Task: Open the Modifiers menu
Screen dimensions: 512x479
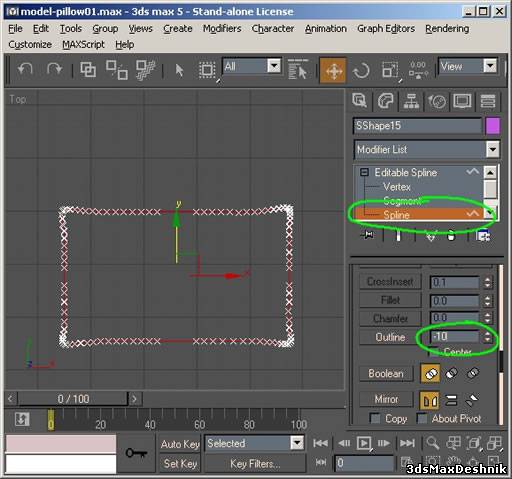Action: pos(222,29)
